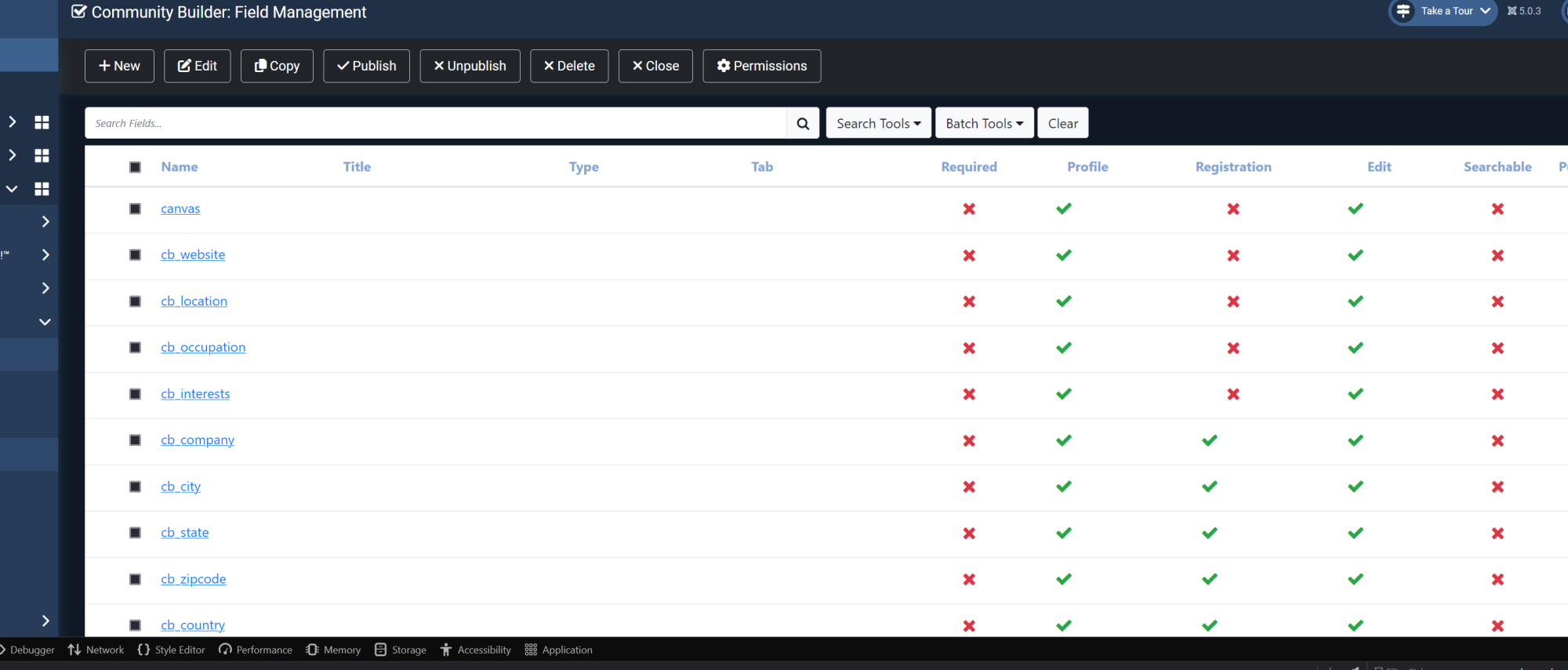This screenshot has height=670, width=1568.
Task: Toggle Searchable status for cb_zipcode
Action: click(1497, 579)
